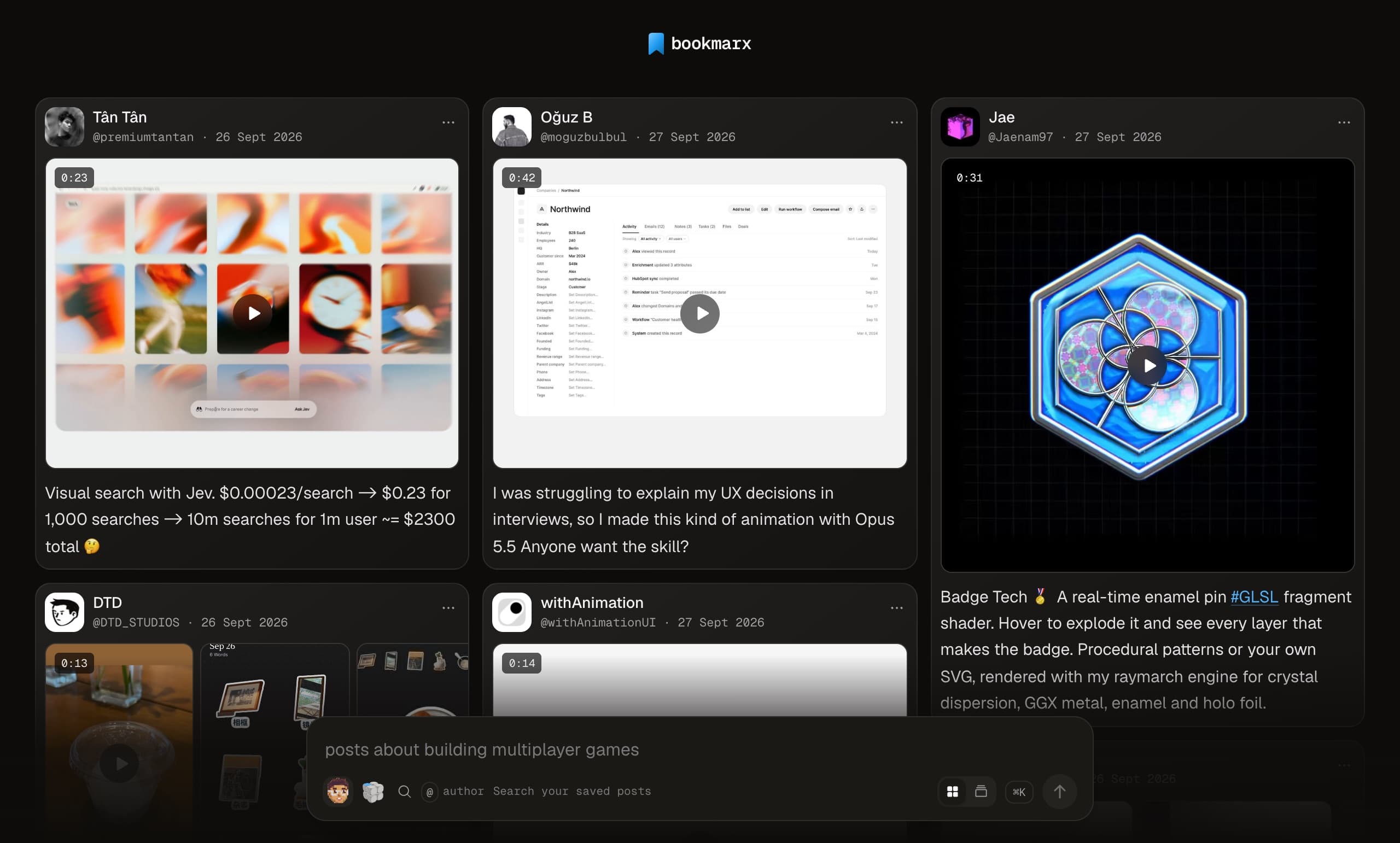
Task: Open Tân Tân's profile avatar
Action: coord(64,127)
